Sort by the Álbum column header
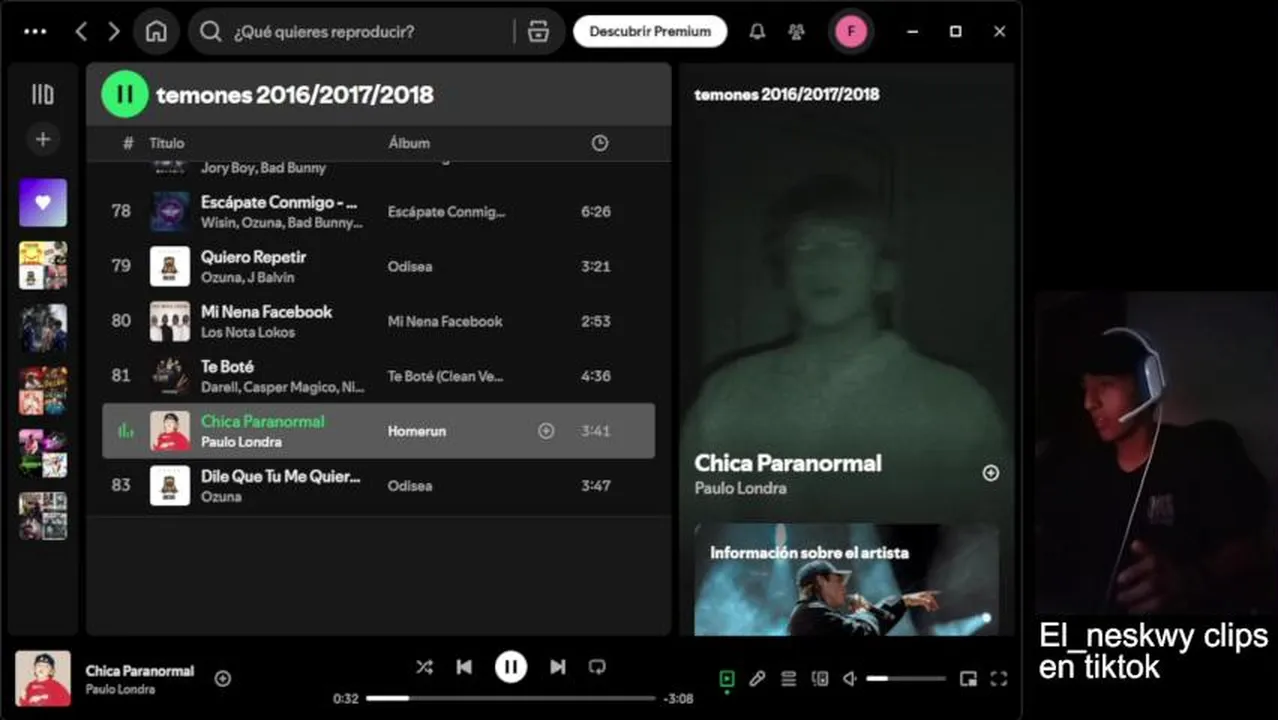Screen dimensions: 1278x720 (408, 143)
